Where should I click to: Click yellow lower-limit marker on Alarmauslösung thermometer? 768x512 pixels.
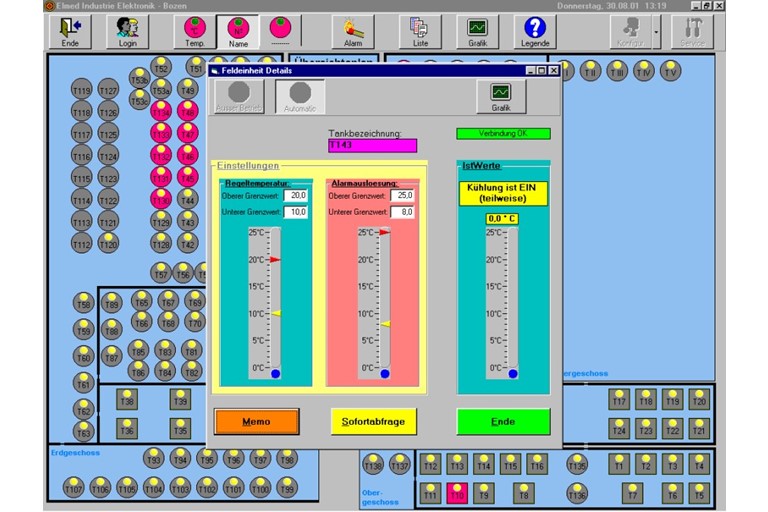pyautogui.click(x=385, y=324)
